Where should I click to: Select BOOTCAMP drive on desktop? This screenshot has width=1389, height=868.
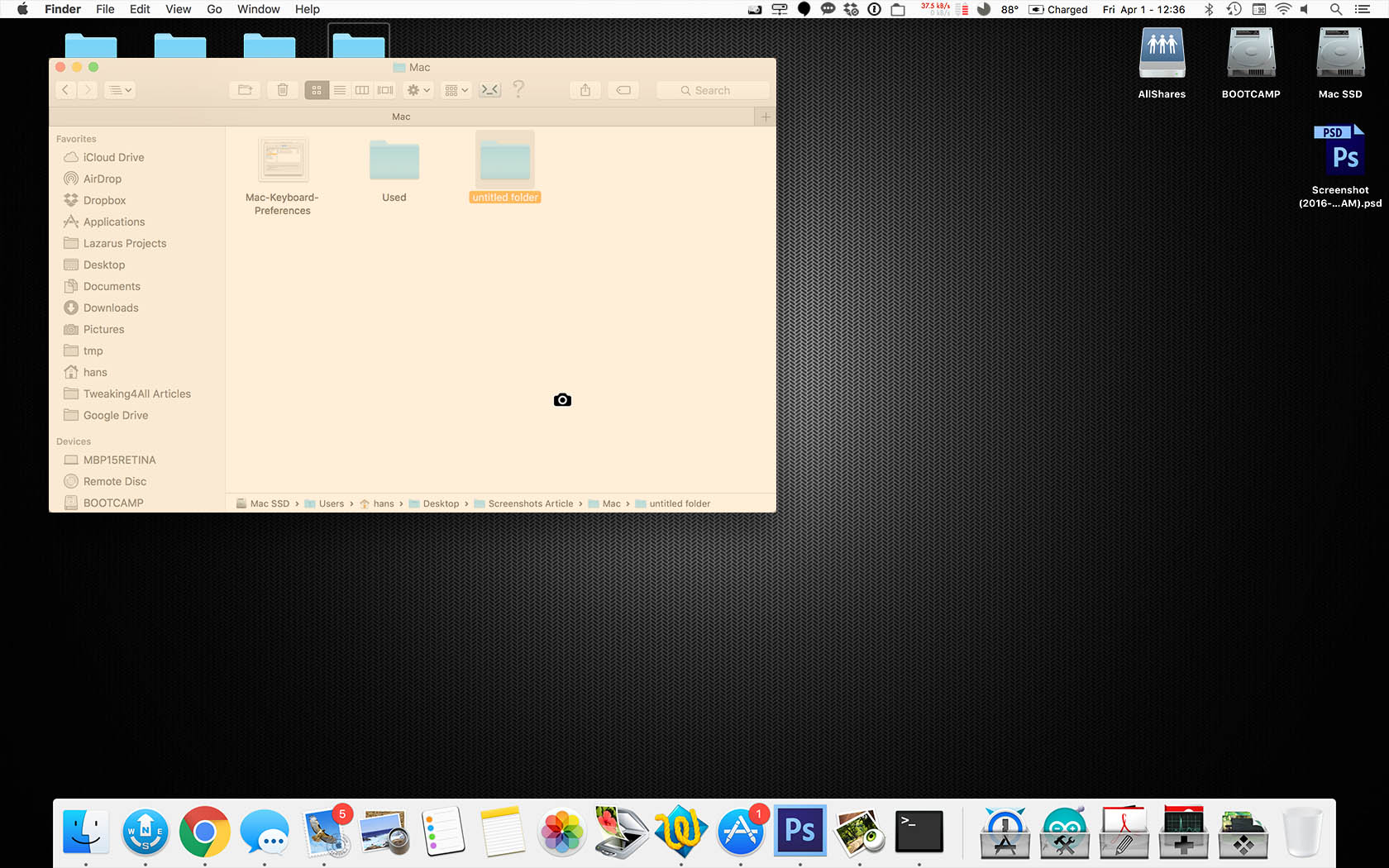1251,63
